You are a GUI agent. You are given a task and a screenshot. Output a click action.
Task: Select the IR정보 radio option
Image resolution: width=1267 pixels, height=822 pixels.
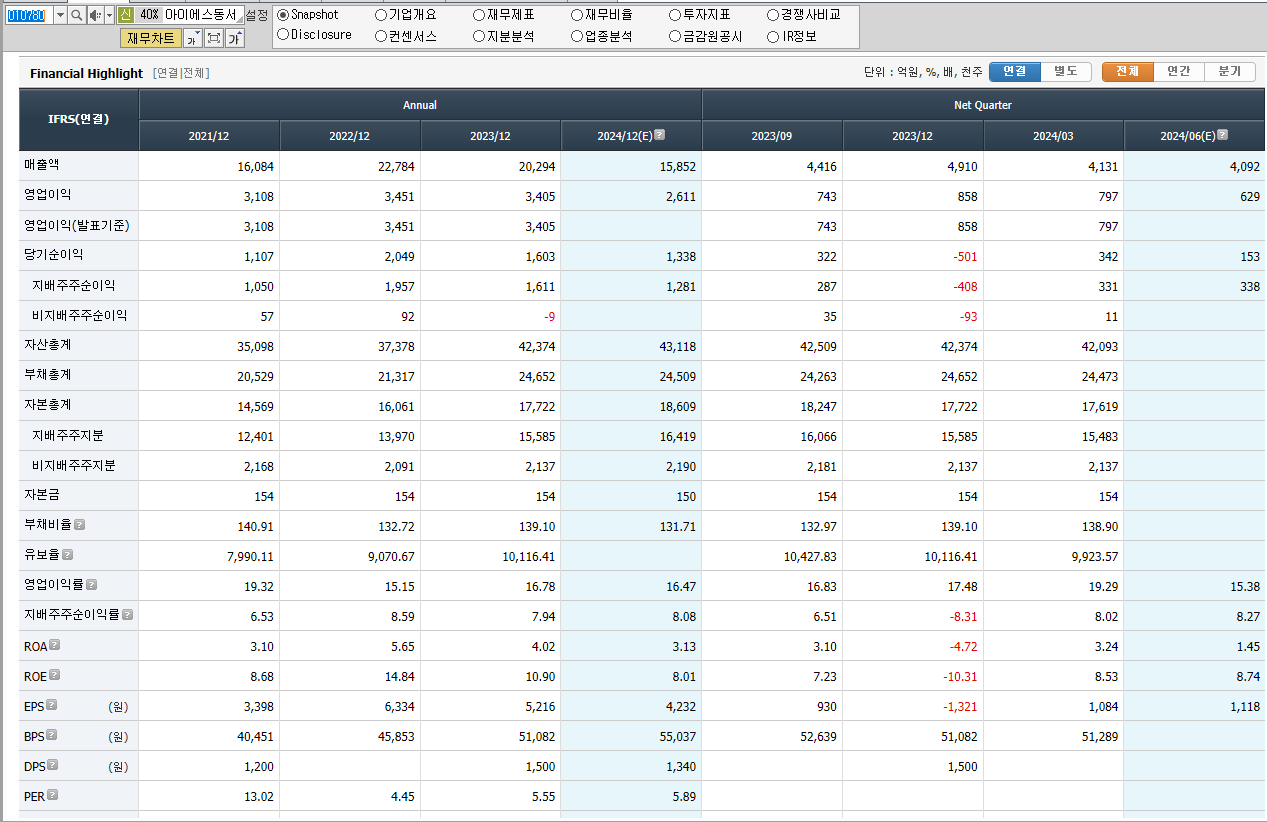tap(773, 36)
